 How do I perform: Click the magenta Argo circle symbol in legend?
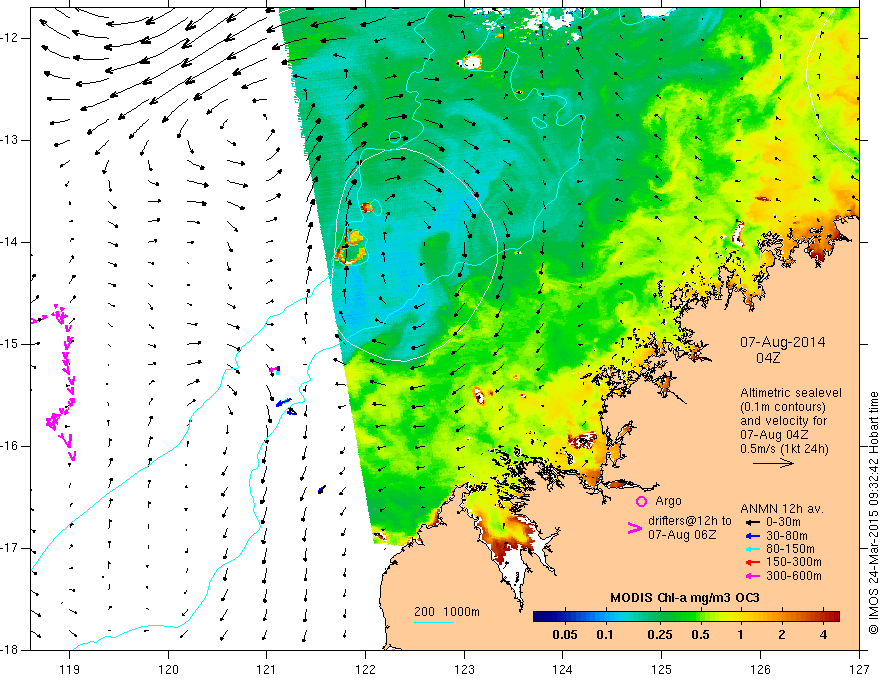coord(641,501)
